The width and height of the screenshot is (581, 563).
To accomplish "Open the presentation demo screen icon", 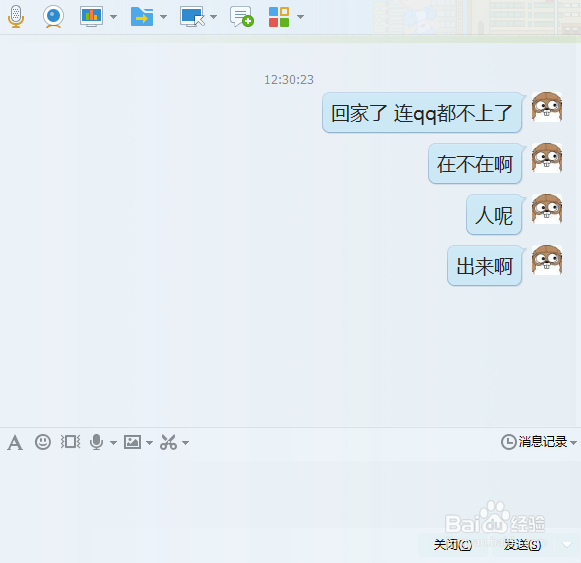I will point(91,17).
